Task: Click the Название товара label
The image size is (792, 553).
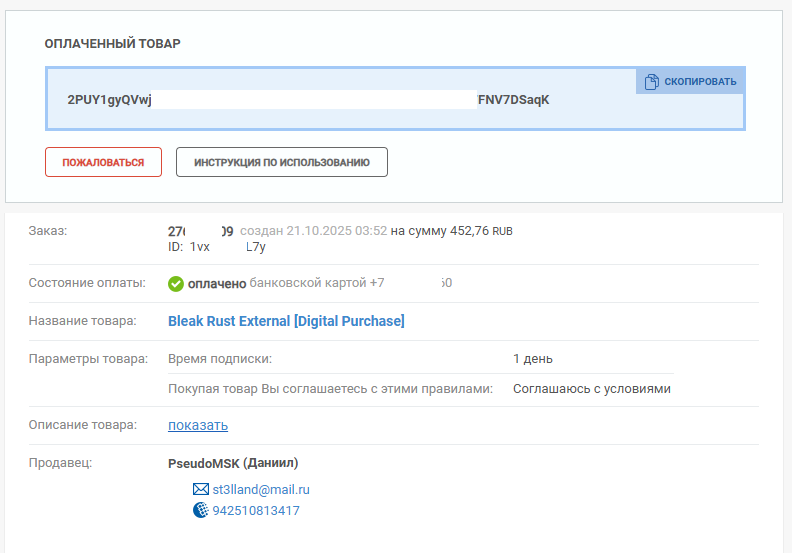Action: [82, 321]
